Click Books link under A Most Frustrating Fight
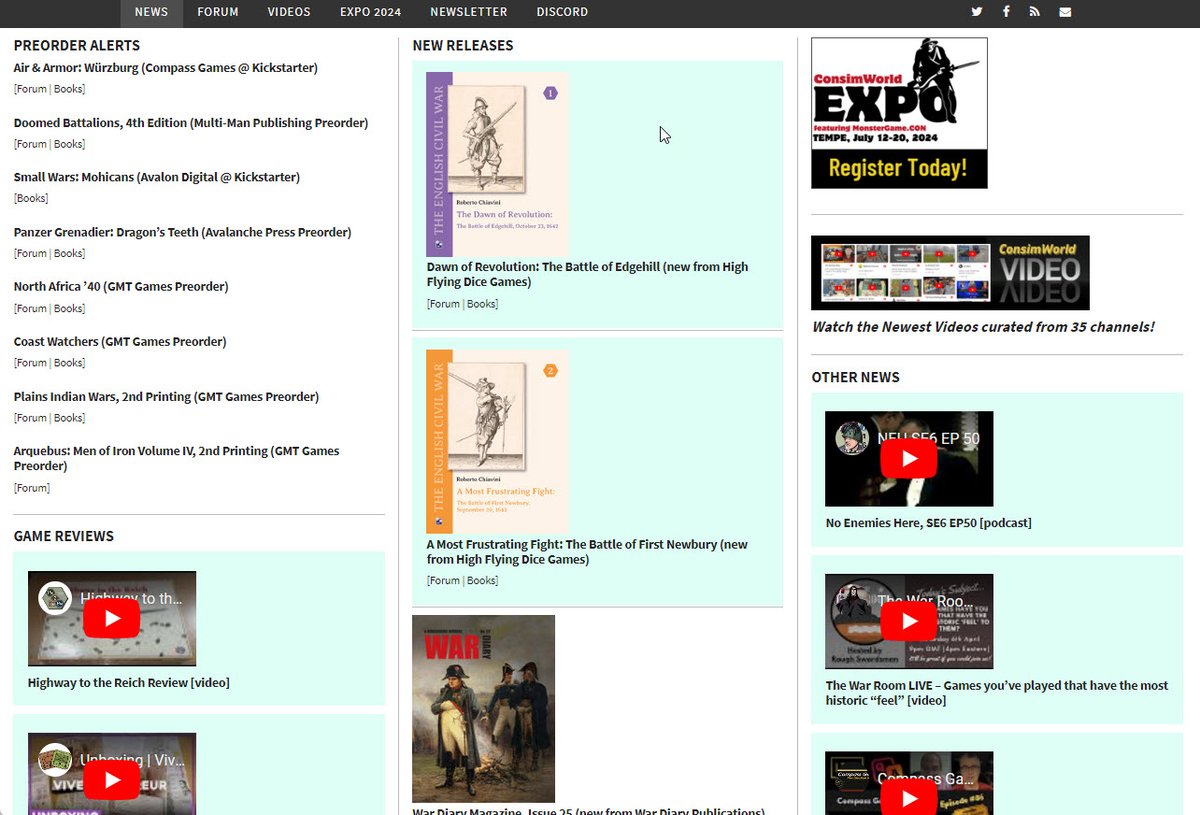 tap(482, 581)
